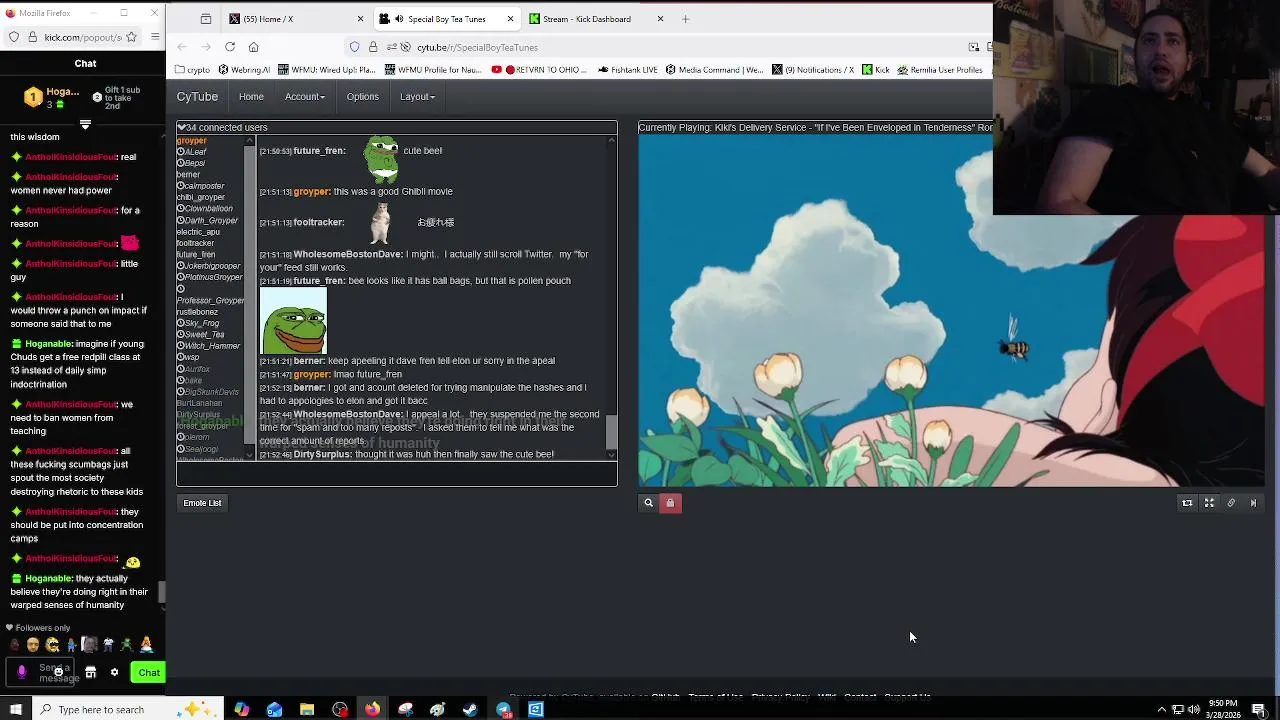The image size is (1280, 720).
Task: Open Remilia User Profiles bookmark
Action: tap(939, 70)
